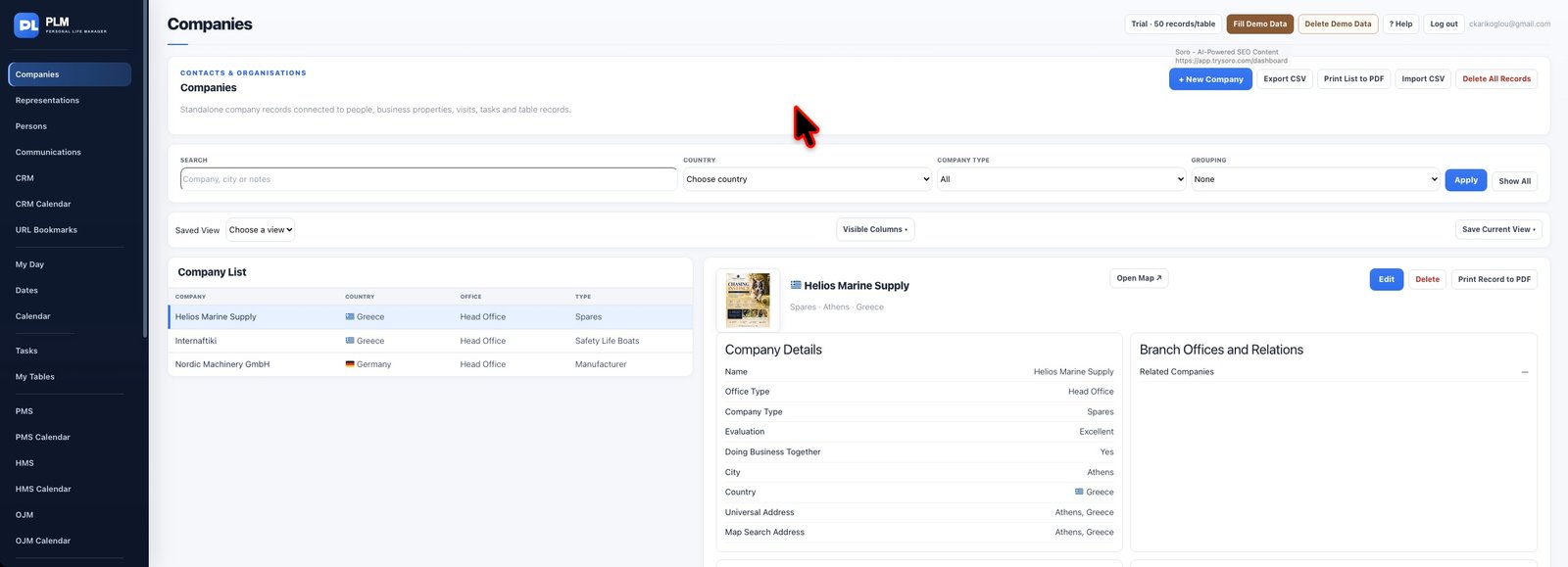Open the Company Type dropdown

(1061, 179)
